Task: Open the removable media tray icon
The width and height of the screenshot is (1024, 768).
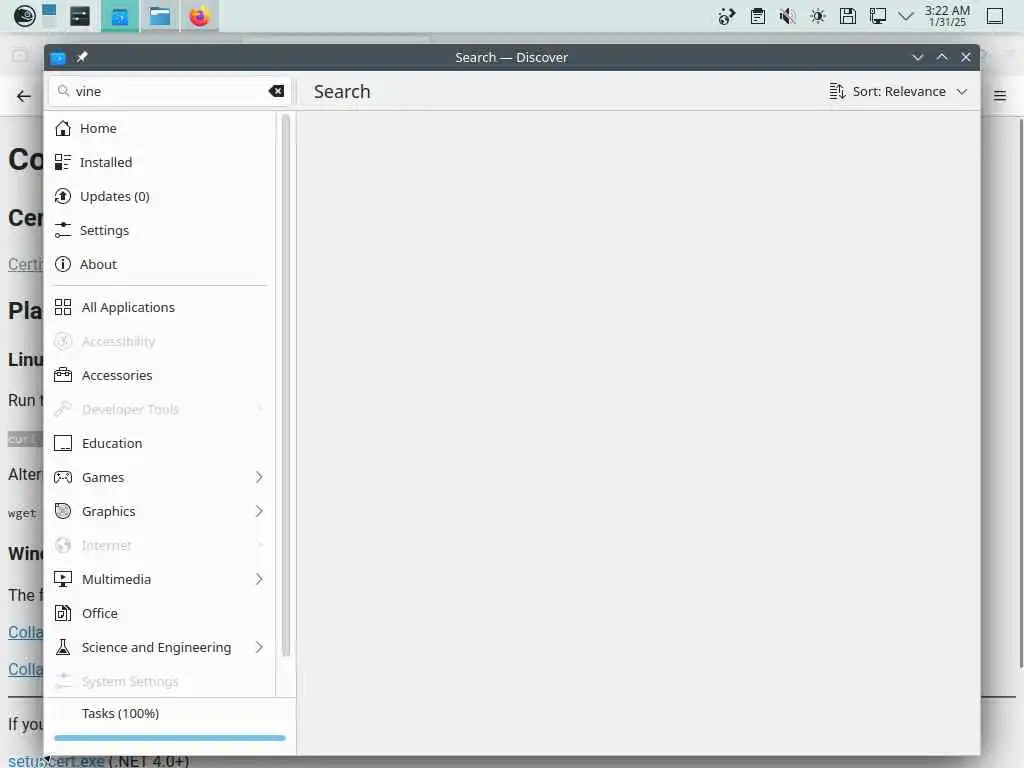Action: 848,16
